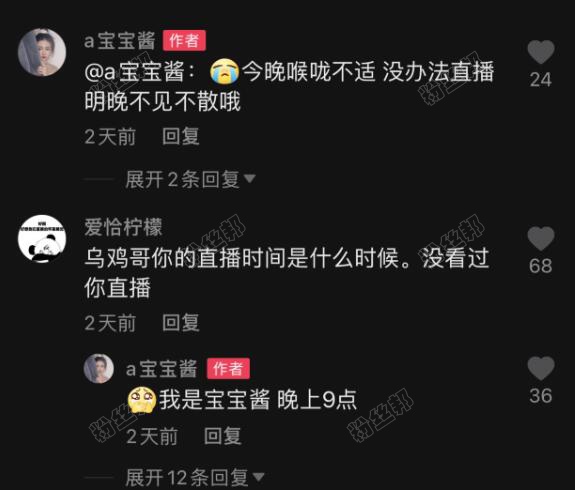
Task: Open small a宝宝酱 avatar in reply
Action: (x=98, y=369)
